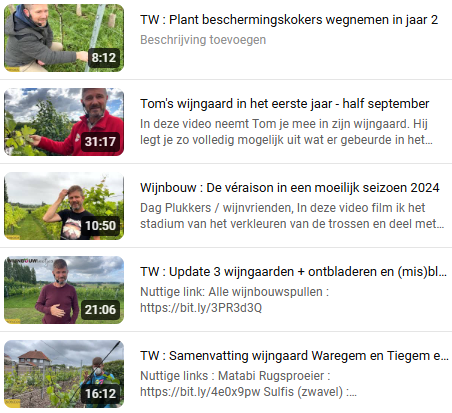Open thumbnail of Plant beschermingskokers video
This screenshot has height=413, width=452.
click(x=64, y=38)
